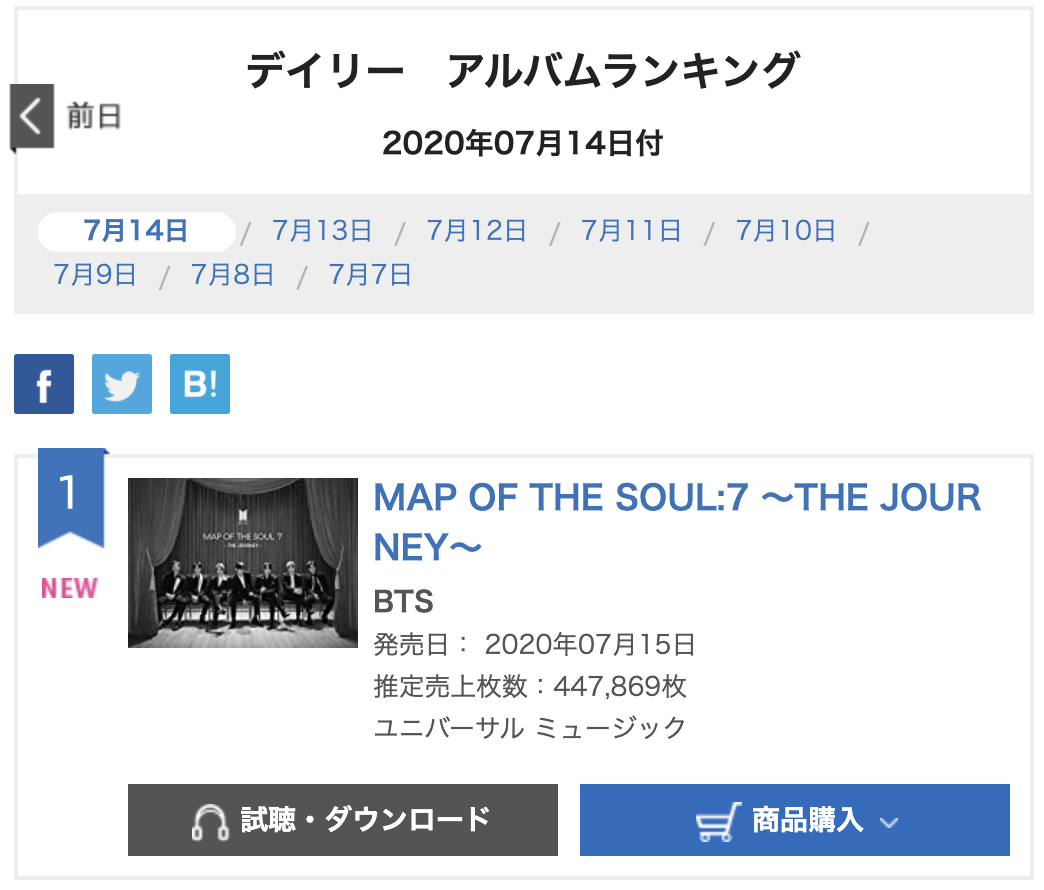The image size is (1044, 890).
Task: Open the 7月9日 ranking
Action: coord(95,274)
